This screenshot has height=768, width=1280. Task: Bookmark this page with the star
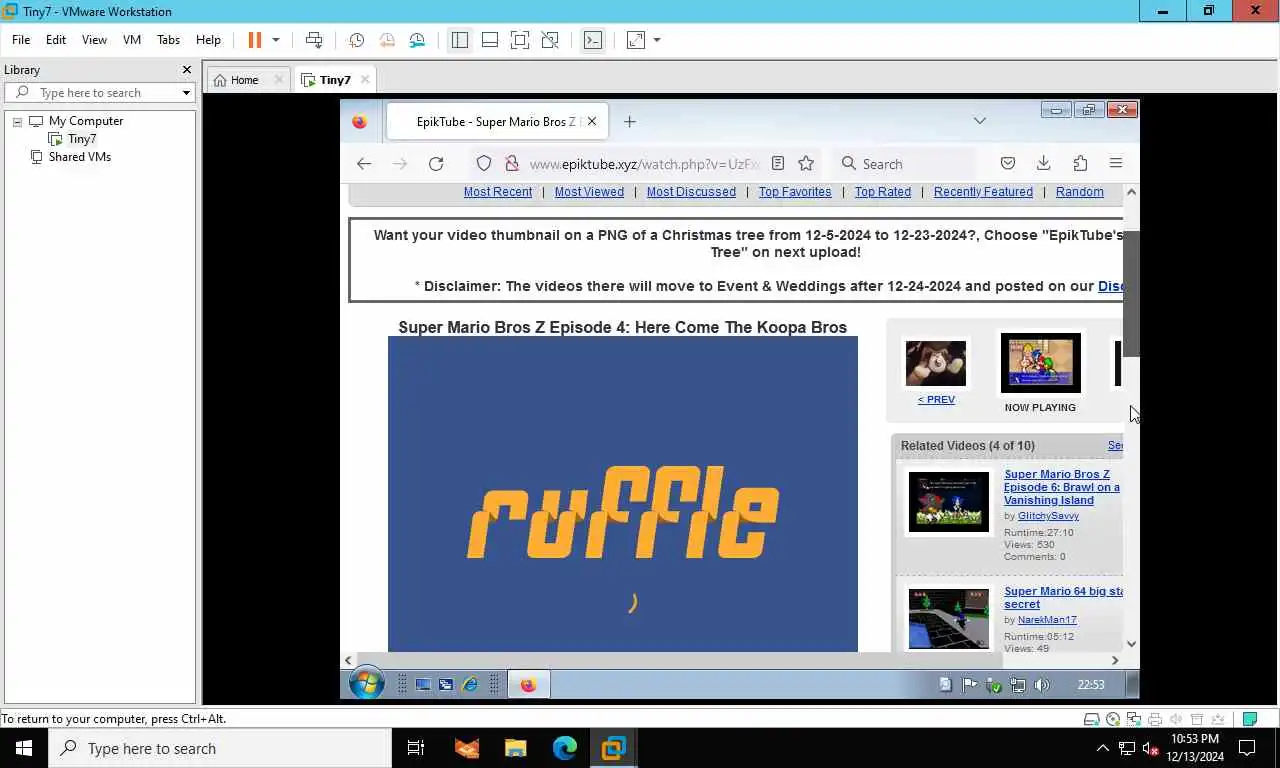(806, 164)
